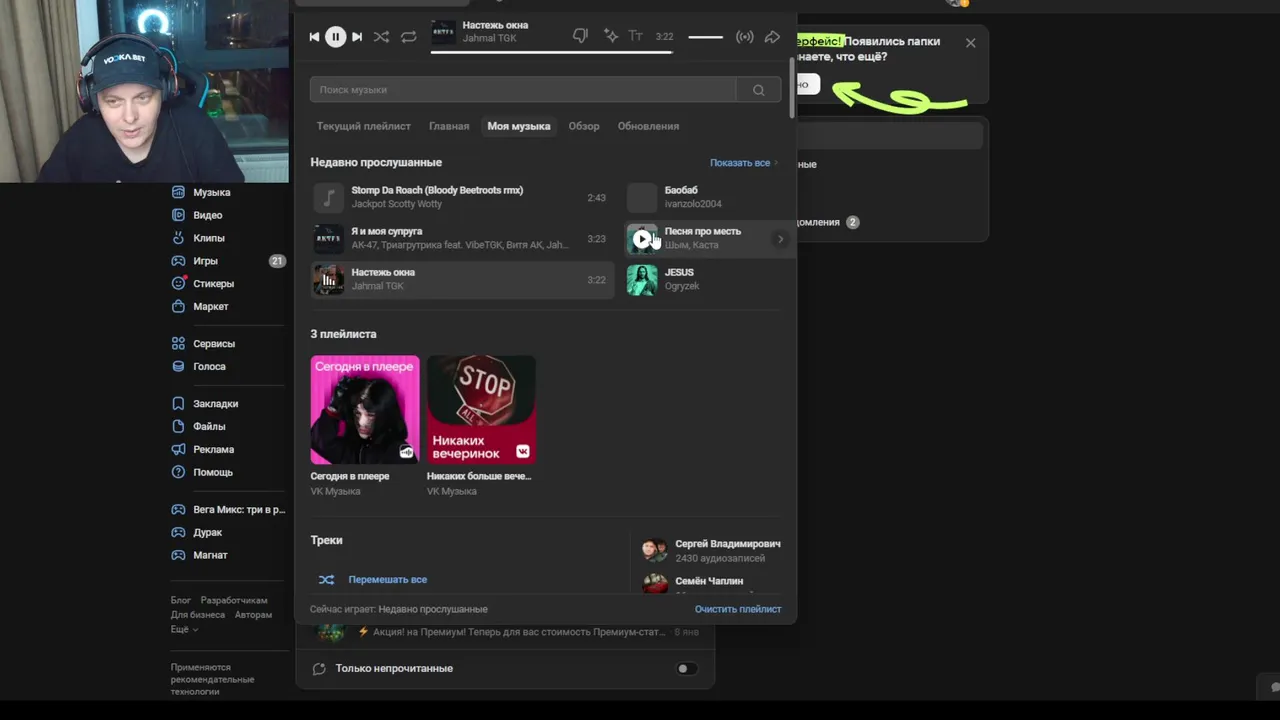This screenshot has width=1280, height=720.
Task: Open the Обзор tab
Action: point(584,126)
